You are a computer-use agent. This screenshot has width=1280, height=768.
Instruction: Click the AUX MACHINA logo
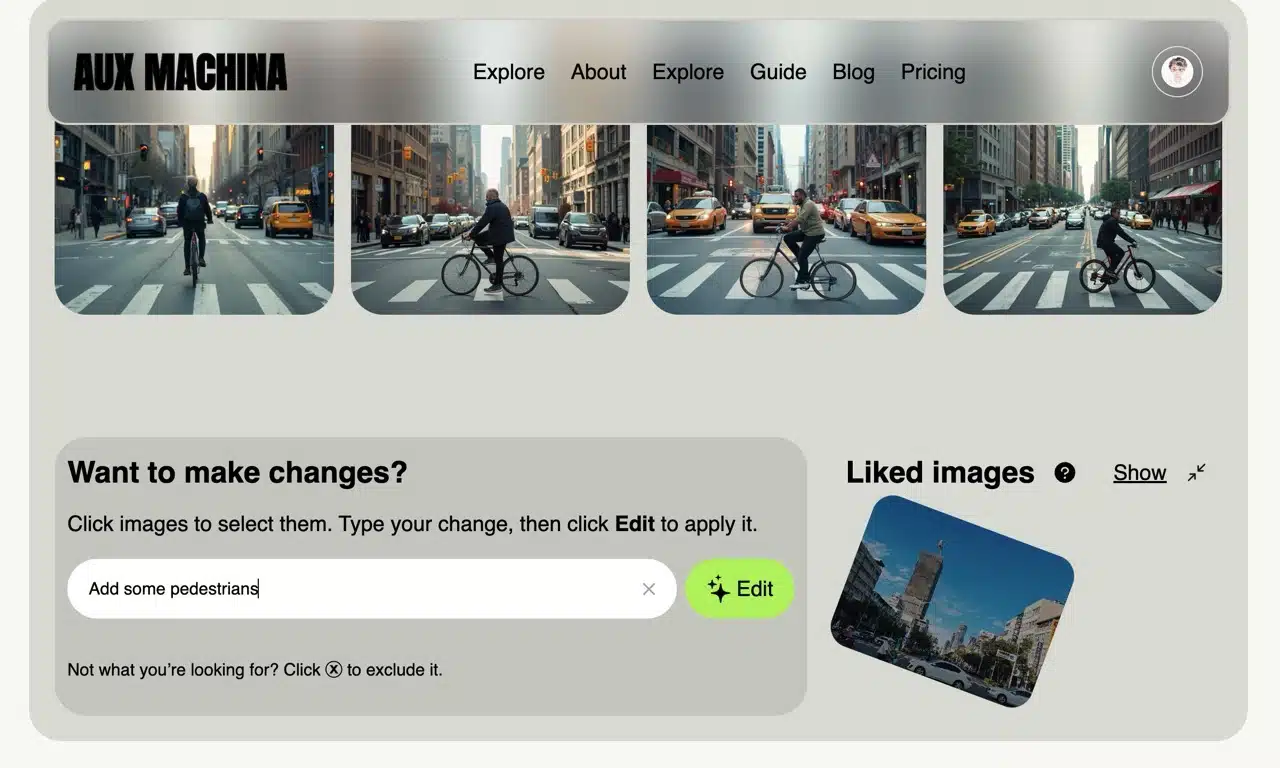pos(180,73)
